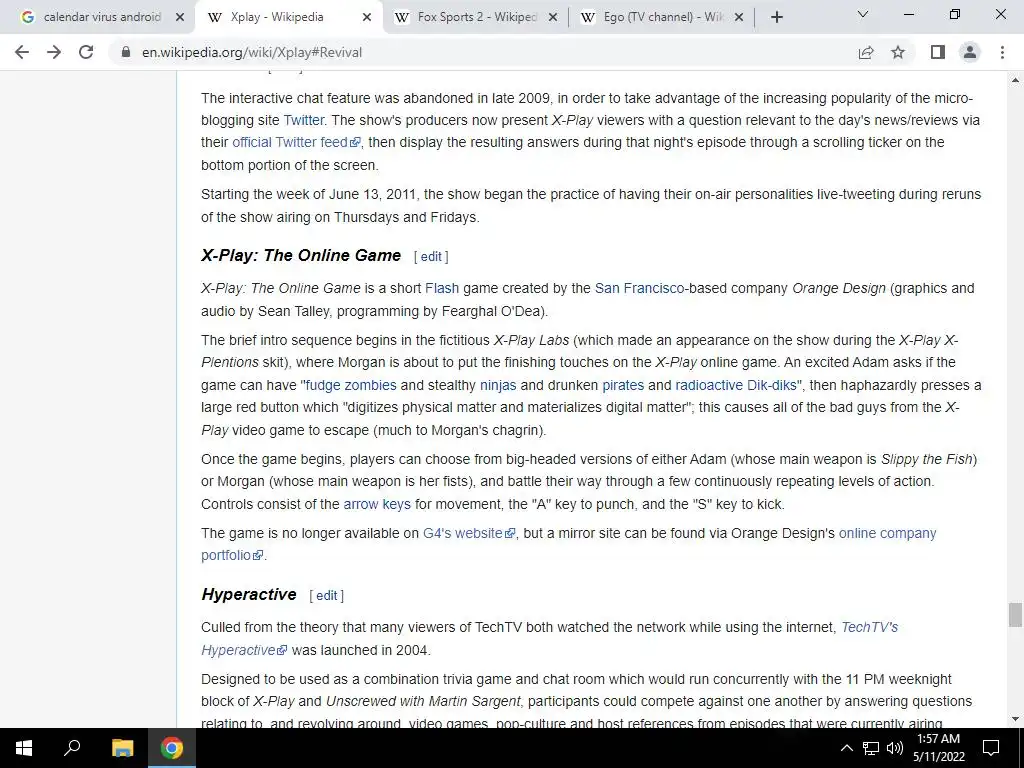Viewport: 1024px width, 768px height.
Task: Close the Ego (TV channel) tab
Action: 739,18
